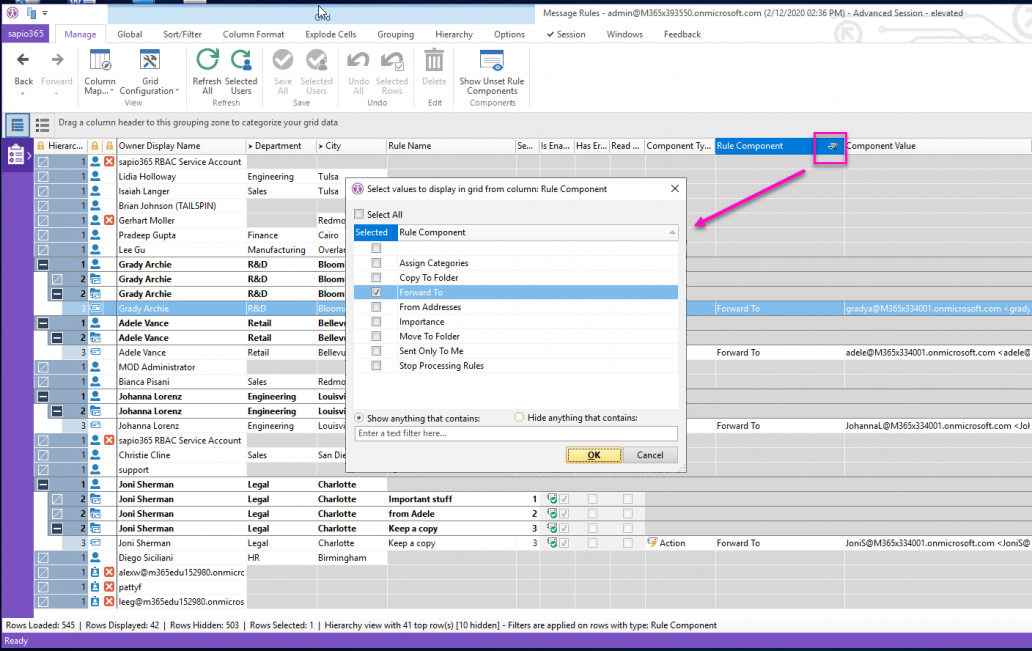Open the sapio365 ribbon tab
1032x651 pixels.
26,34
